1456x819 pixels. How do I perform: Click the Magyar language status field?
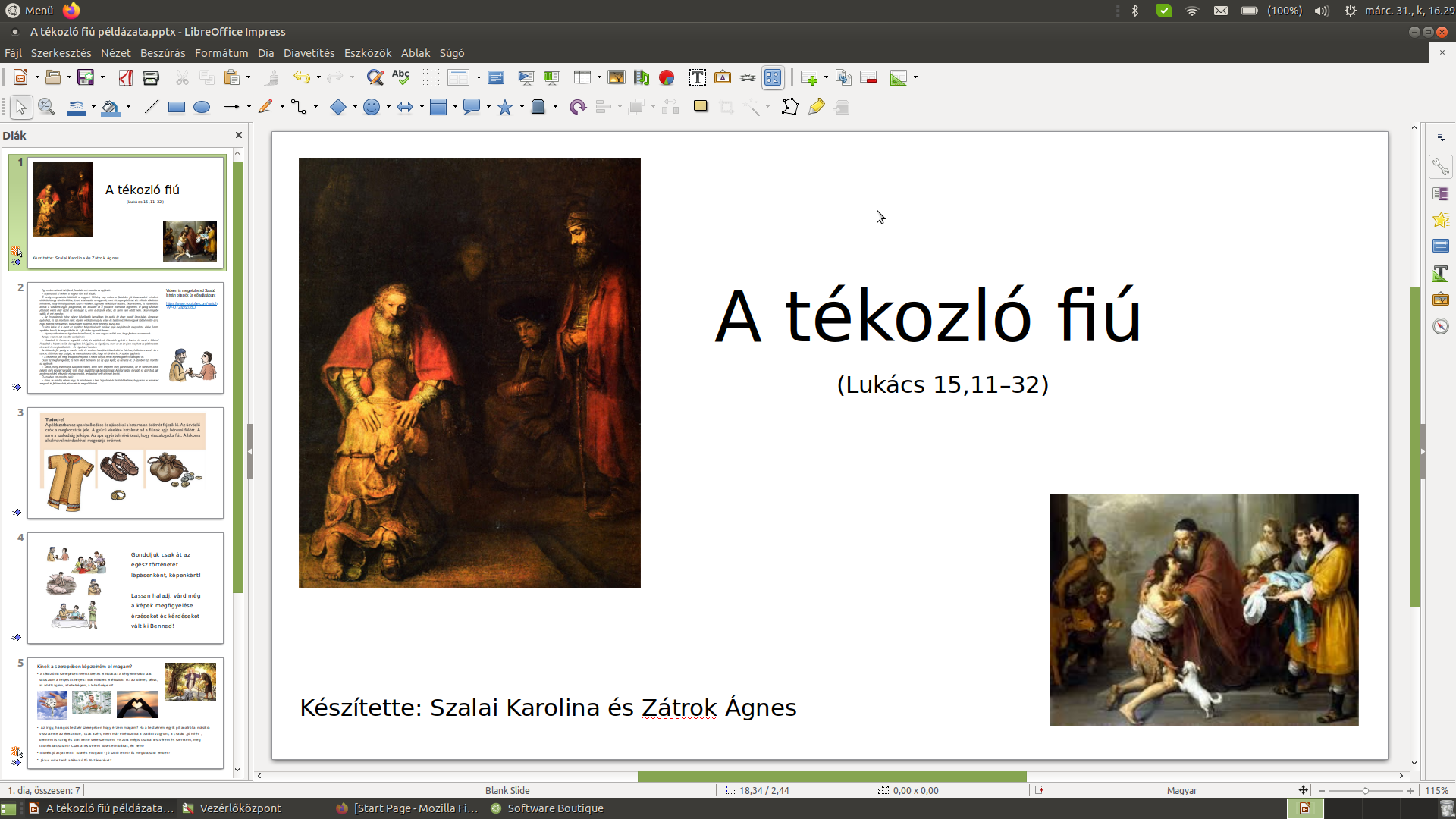click(1181, 790)
